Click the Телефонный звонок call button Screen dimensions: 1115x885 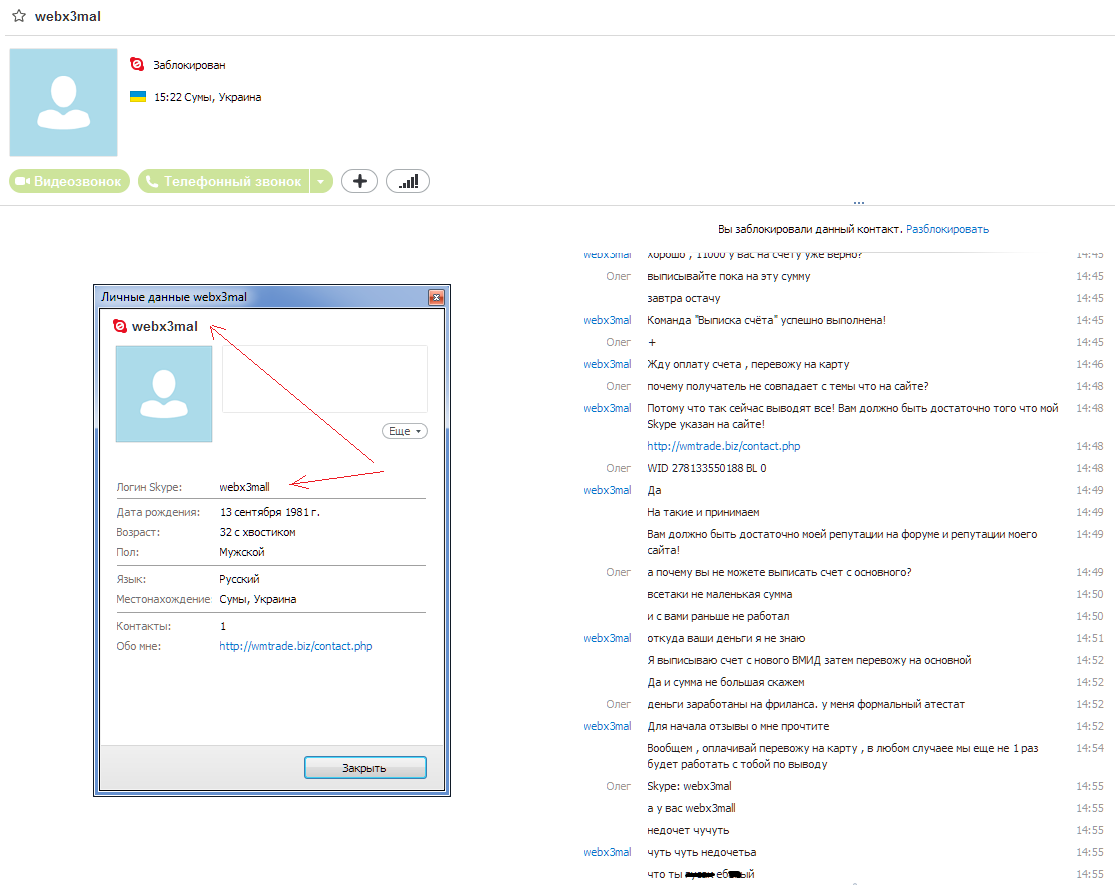[x=224, y=181]
